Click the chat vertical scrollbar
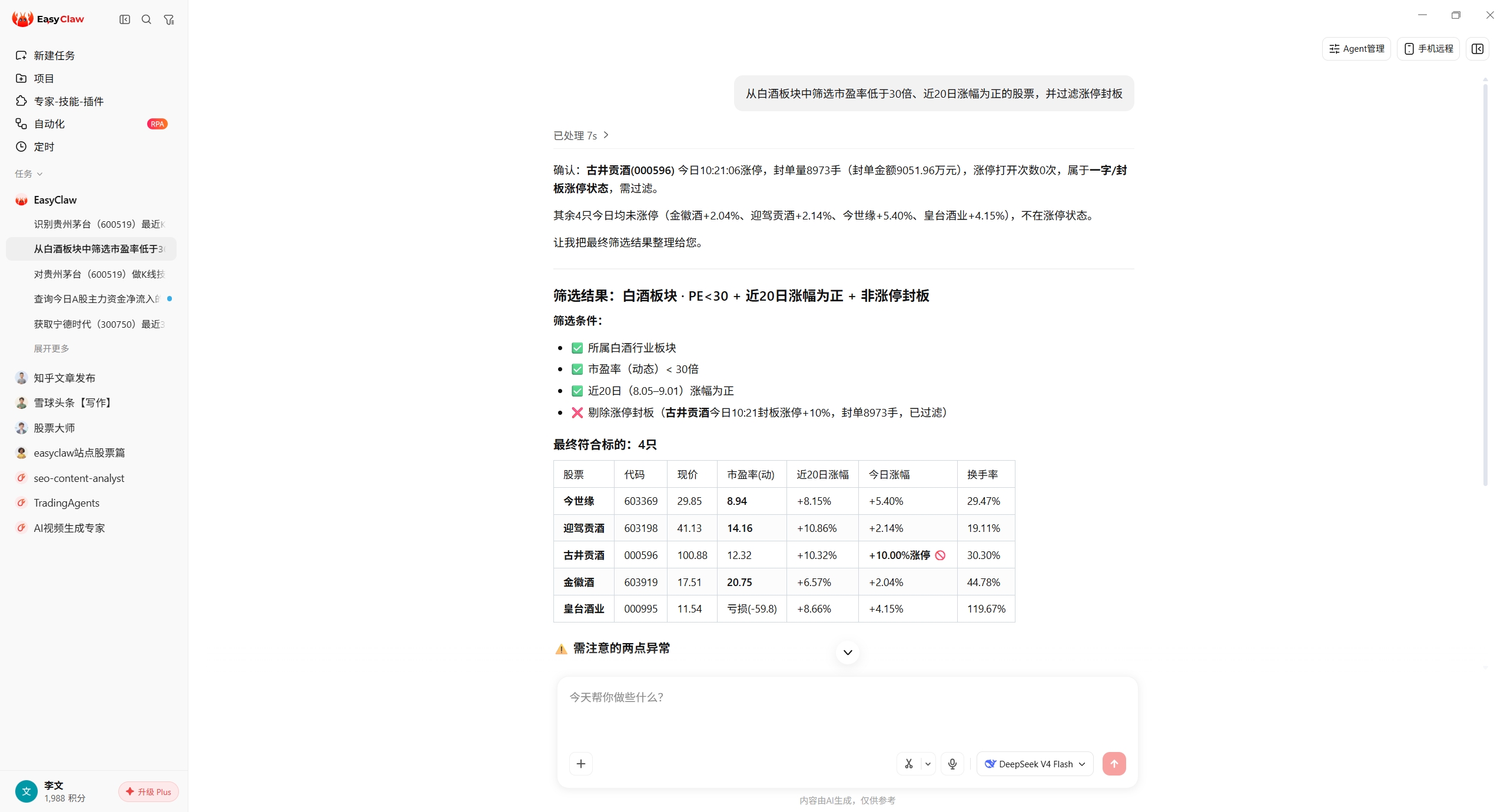Image resolution: width=1507 pixels, height=812 pixels. [x=1485, y=285]
